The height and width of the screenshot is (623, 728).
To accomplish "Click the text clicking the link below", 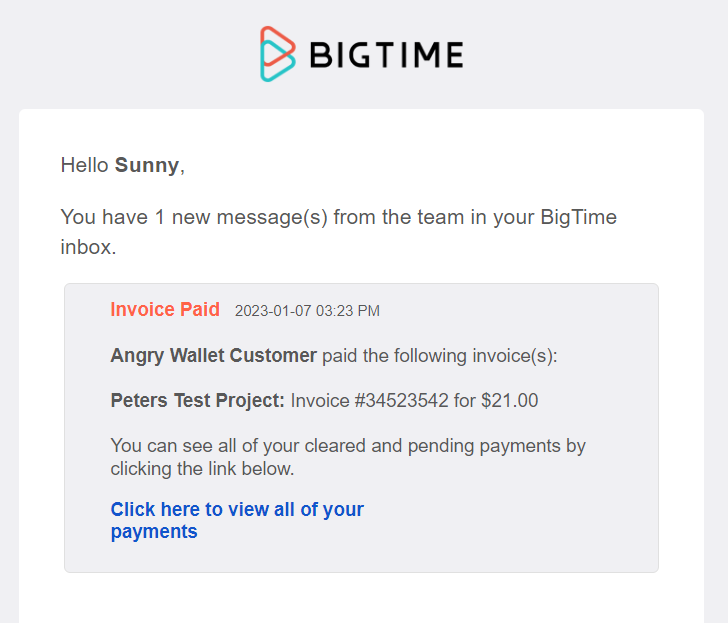I will click(x=202, y=469).
